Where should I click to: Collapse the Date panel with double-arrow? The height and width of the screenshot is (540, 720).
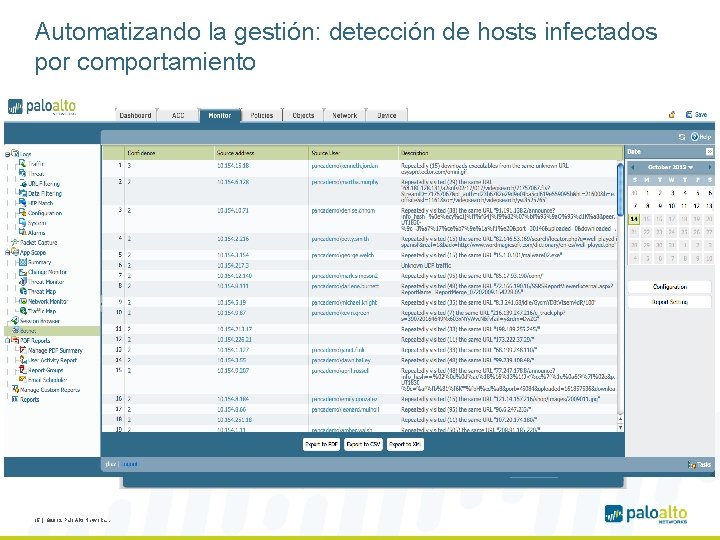(x=709, y=152)
